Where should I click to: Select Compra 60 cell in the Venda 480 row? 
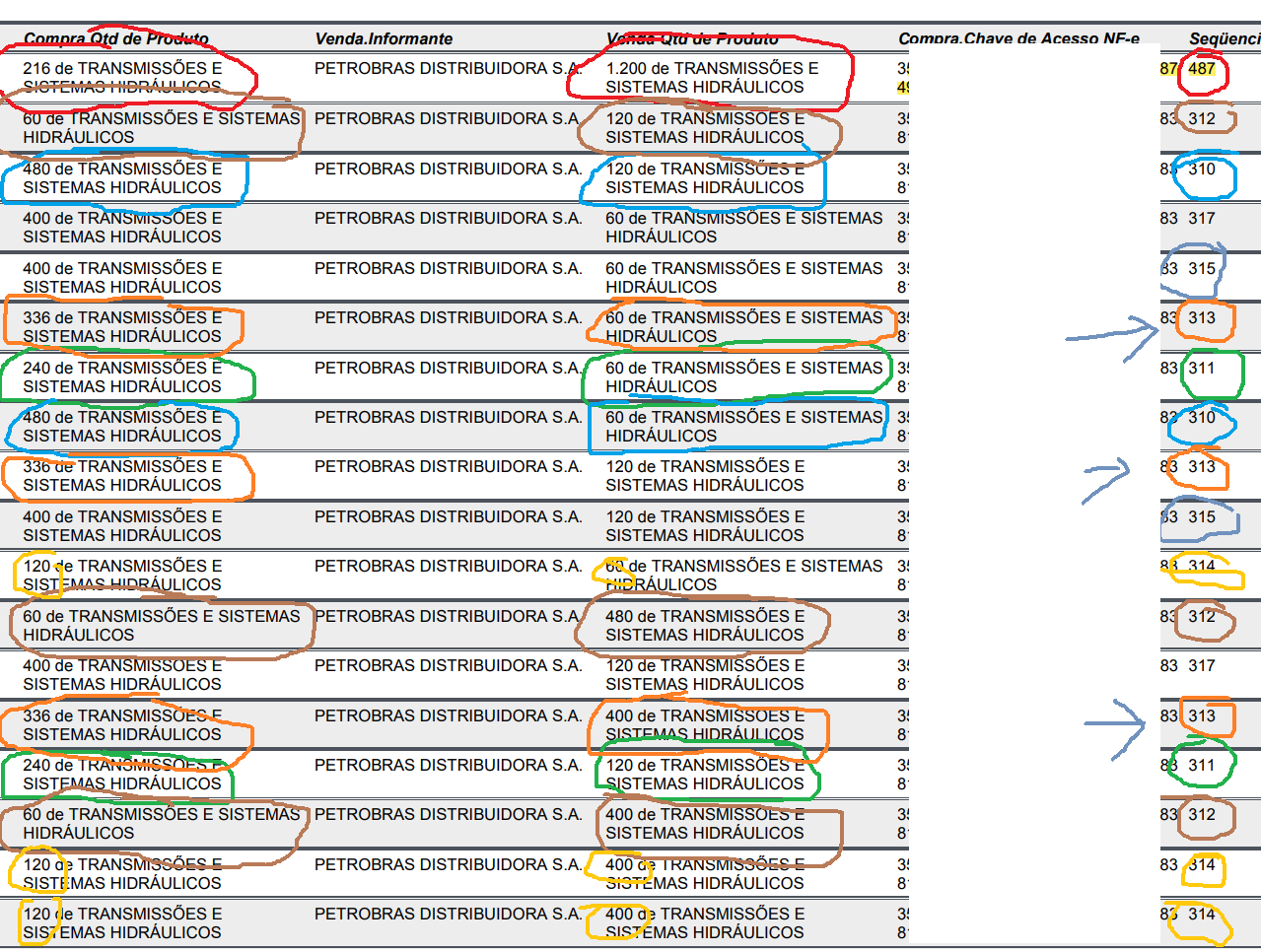pyautogui.click(x=161, y=625)
